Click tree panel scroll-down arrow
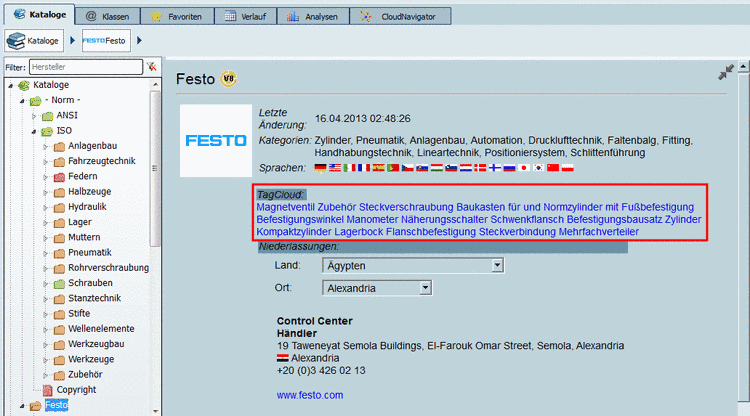Viewport: 750px width, 416px height. point(155,411)
